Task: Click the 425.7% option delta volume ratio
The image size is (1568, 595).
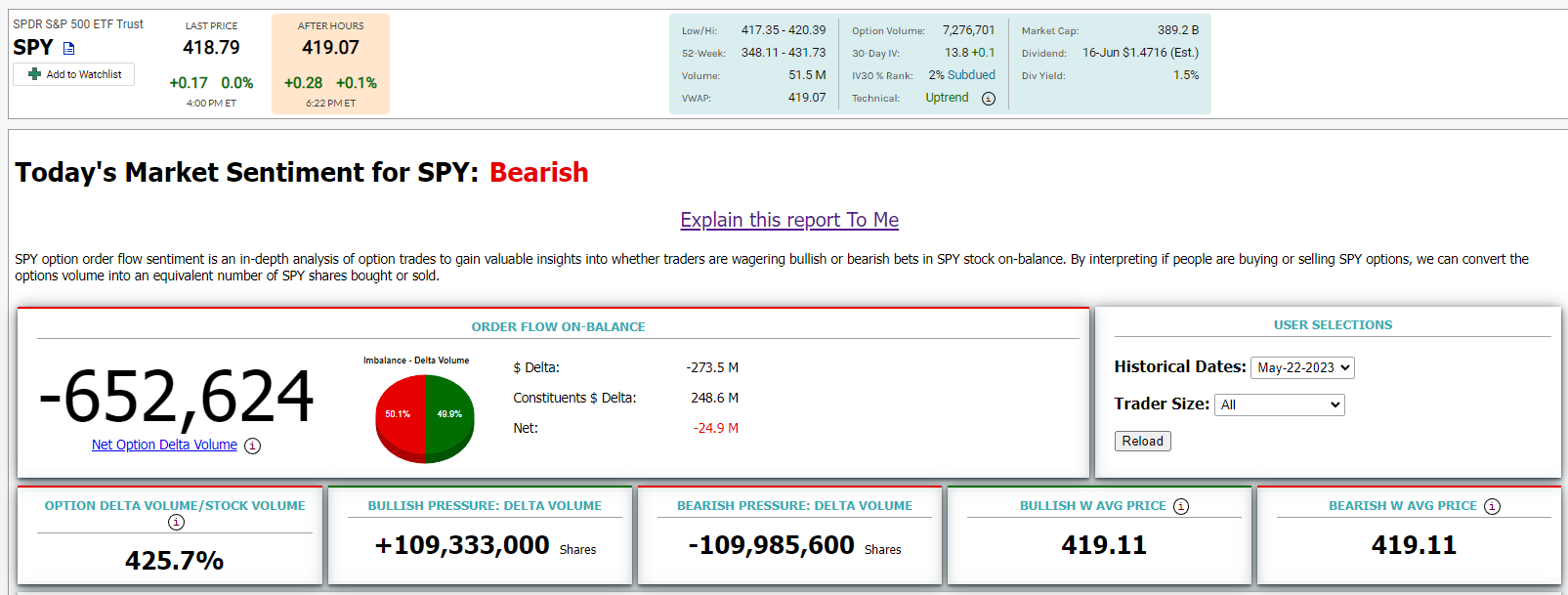Action: pos(175,561)
